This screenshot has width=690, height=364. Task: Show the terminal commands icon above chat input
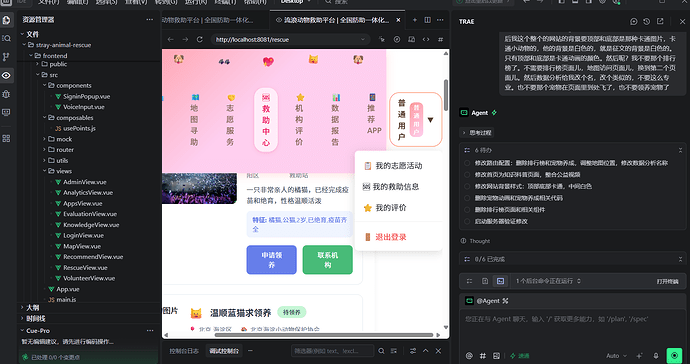click(x=500, y=281)
